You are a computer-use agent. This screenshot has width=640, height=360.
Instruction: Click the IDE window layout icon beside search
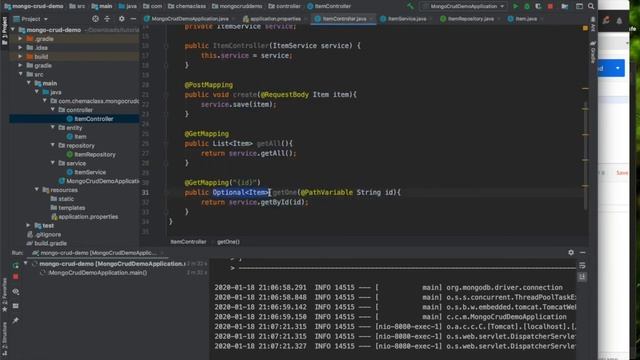point(579,6)
